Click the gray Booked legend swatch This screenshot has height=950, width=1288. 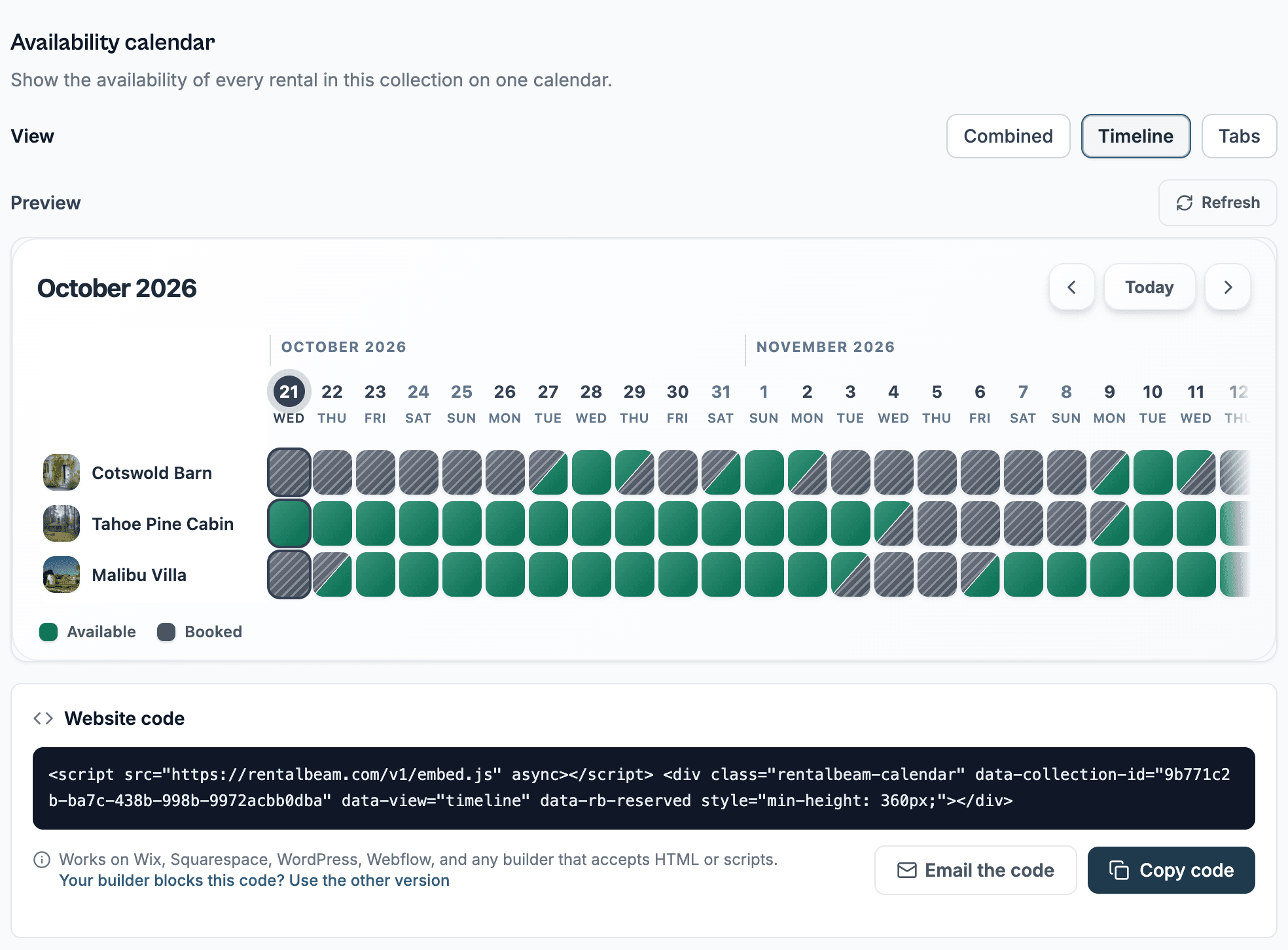(166, 632)
